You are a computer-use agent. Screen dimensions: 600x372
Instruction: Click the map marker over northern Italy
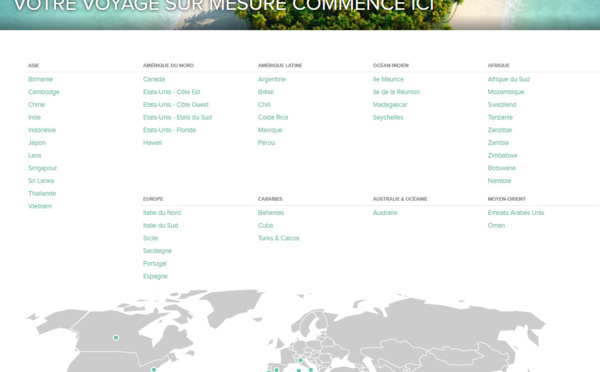coord(300,360)
